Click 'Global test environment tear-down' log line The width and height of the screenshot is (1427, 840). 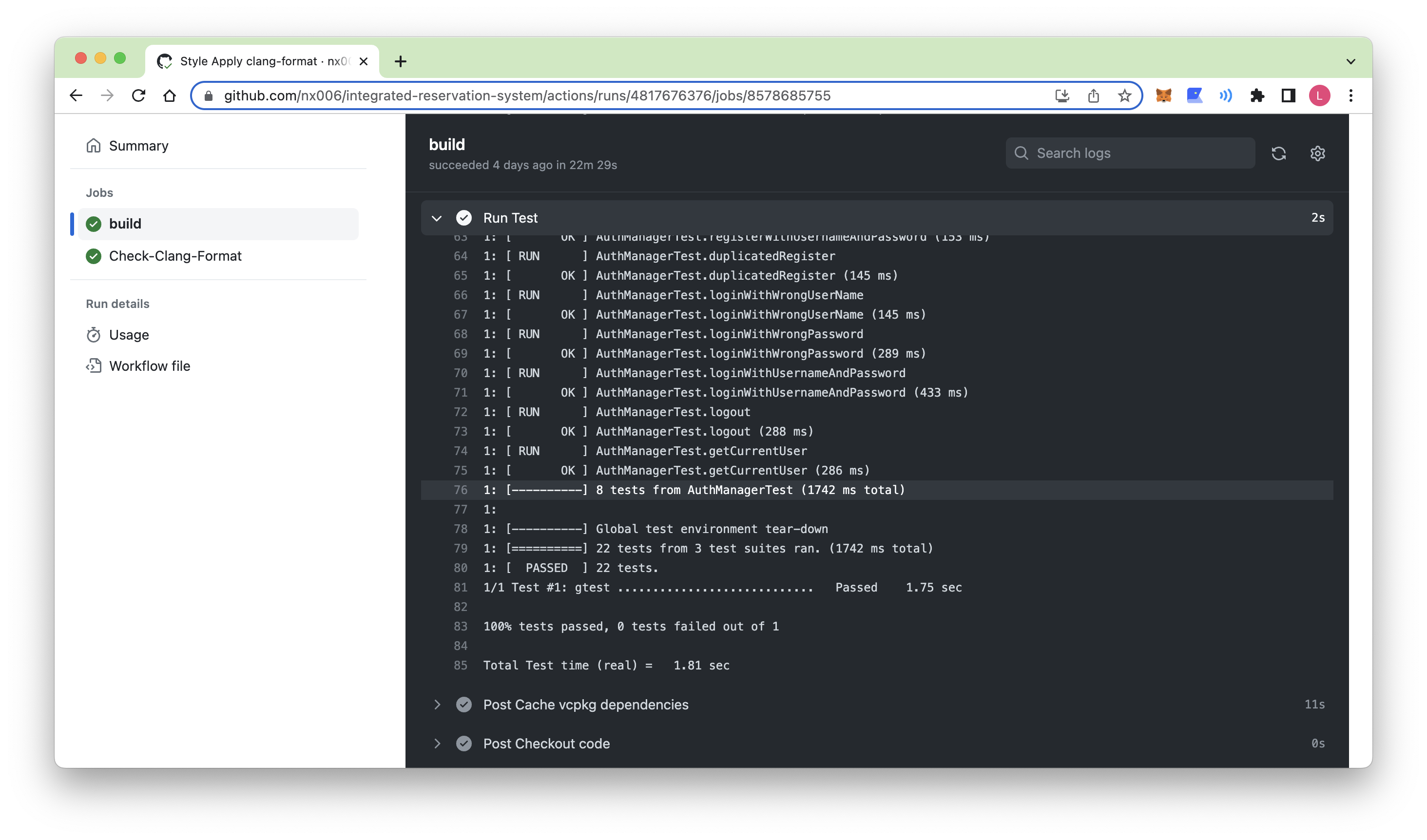tap(655, 529)
